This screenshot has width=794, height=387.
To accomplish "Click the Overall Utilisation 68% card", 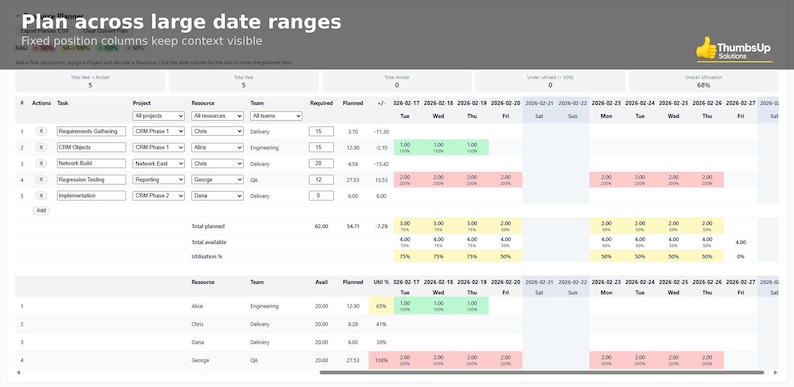I will (703, 82).
